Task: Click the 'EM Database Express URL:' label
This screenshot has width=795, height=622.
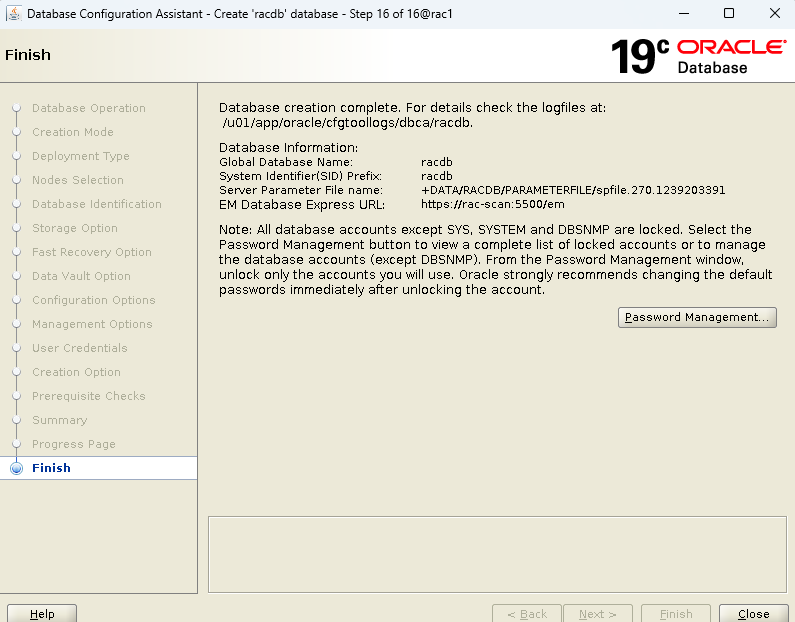Action: 302,204
